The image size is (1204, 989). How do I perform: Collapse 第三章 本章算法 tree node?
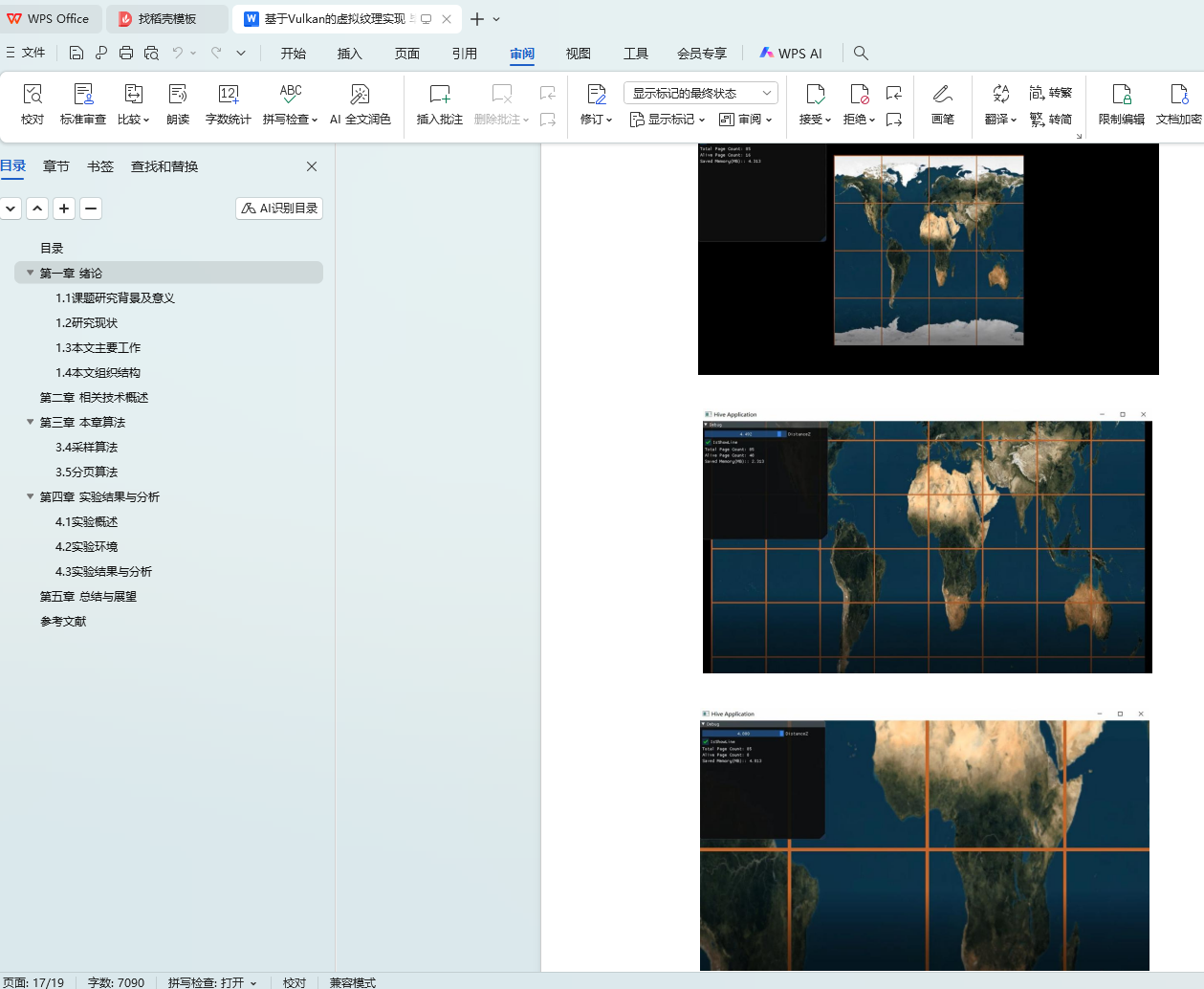31,422
